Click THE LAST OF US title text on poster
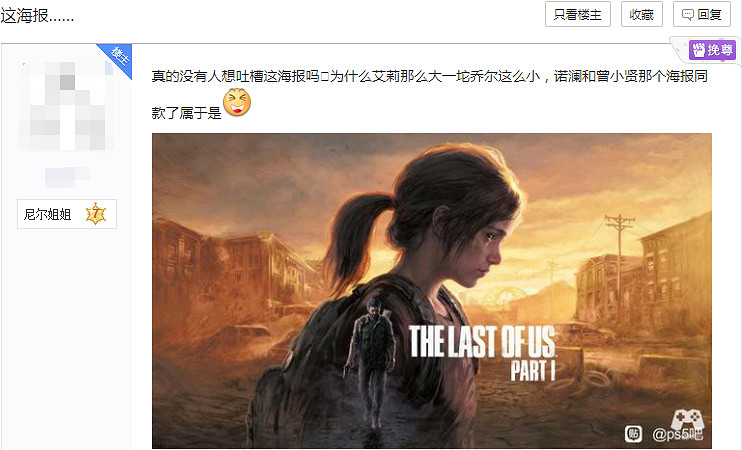742x450 pixels. [482, 341]
